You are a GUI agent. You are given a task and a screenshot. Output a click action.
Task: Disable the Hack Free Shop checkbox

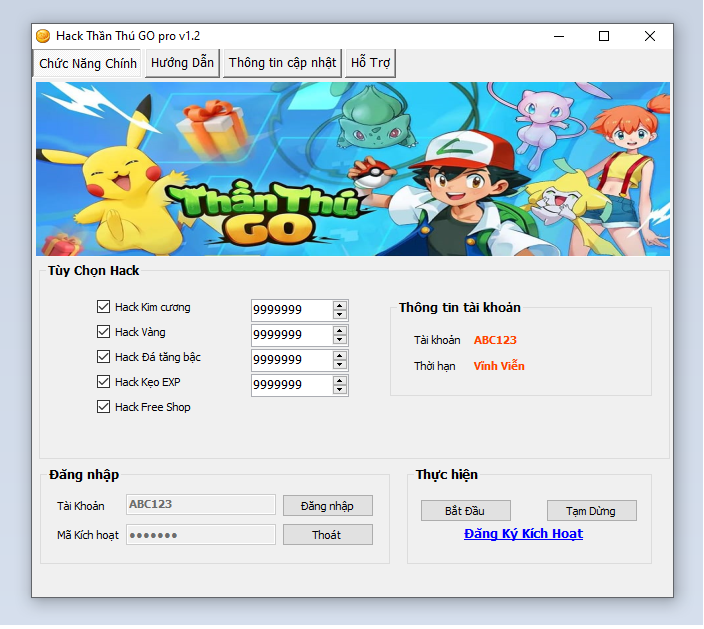(x=103, y=407)
